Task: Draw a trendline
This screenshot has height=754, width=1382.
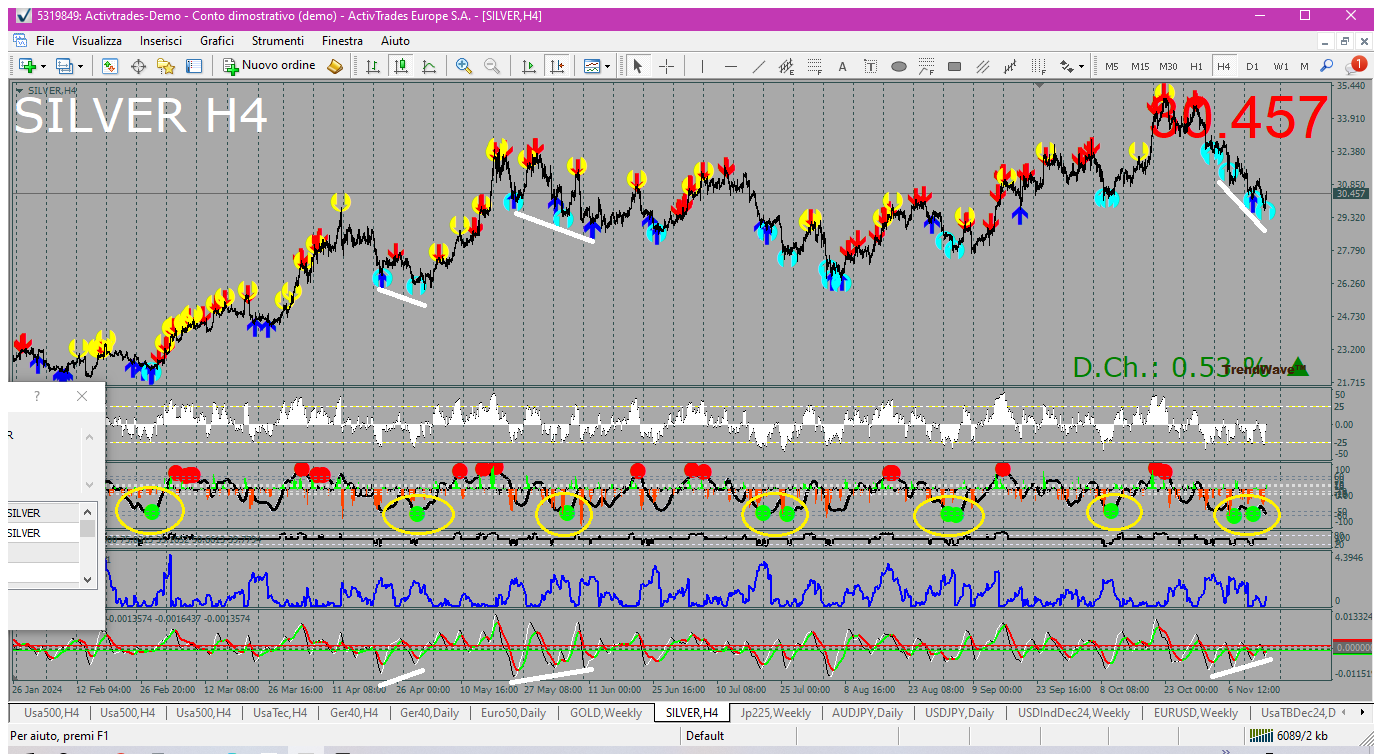Action: tap(759, 66)
